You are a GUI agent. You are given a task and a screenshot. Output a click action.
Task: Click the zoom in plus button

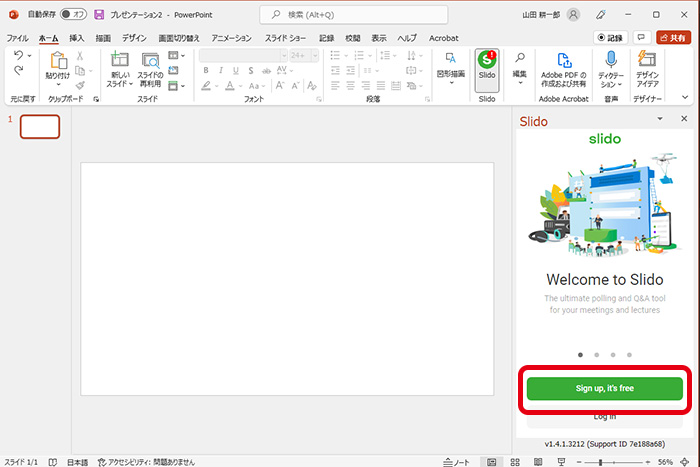[x=647, y=462]
